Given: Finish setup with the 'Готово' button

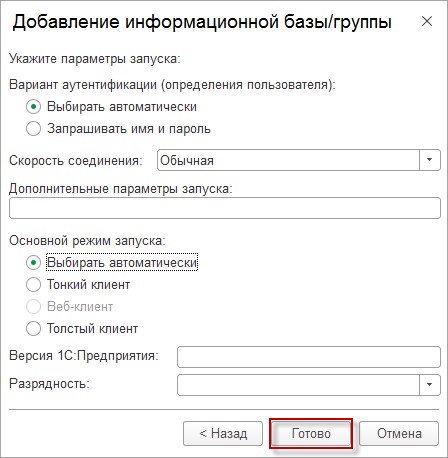Looking at the screenshot, I should (311, 433).
